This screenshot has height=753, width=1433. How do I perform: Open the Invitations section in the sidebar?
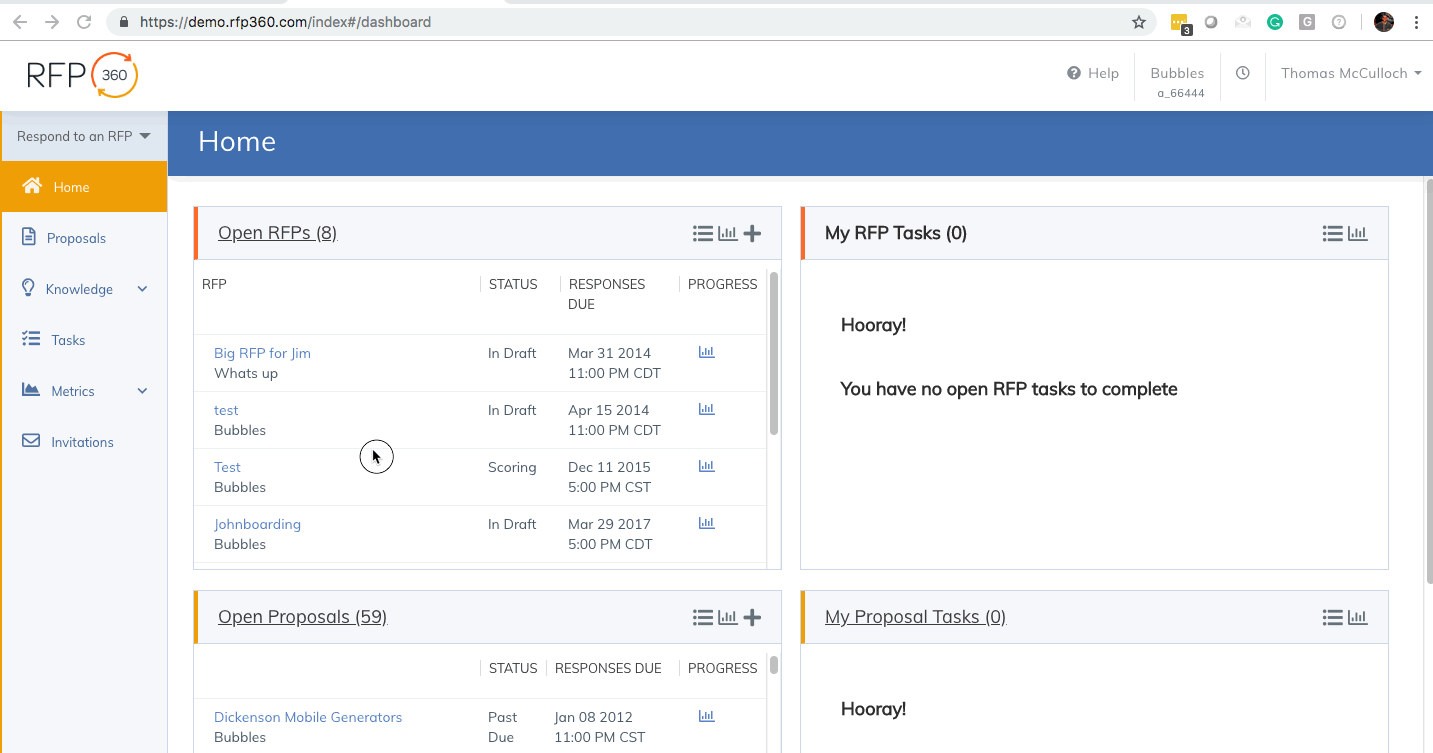[x=81, y=441]
